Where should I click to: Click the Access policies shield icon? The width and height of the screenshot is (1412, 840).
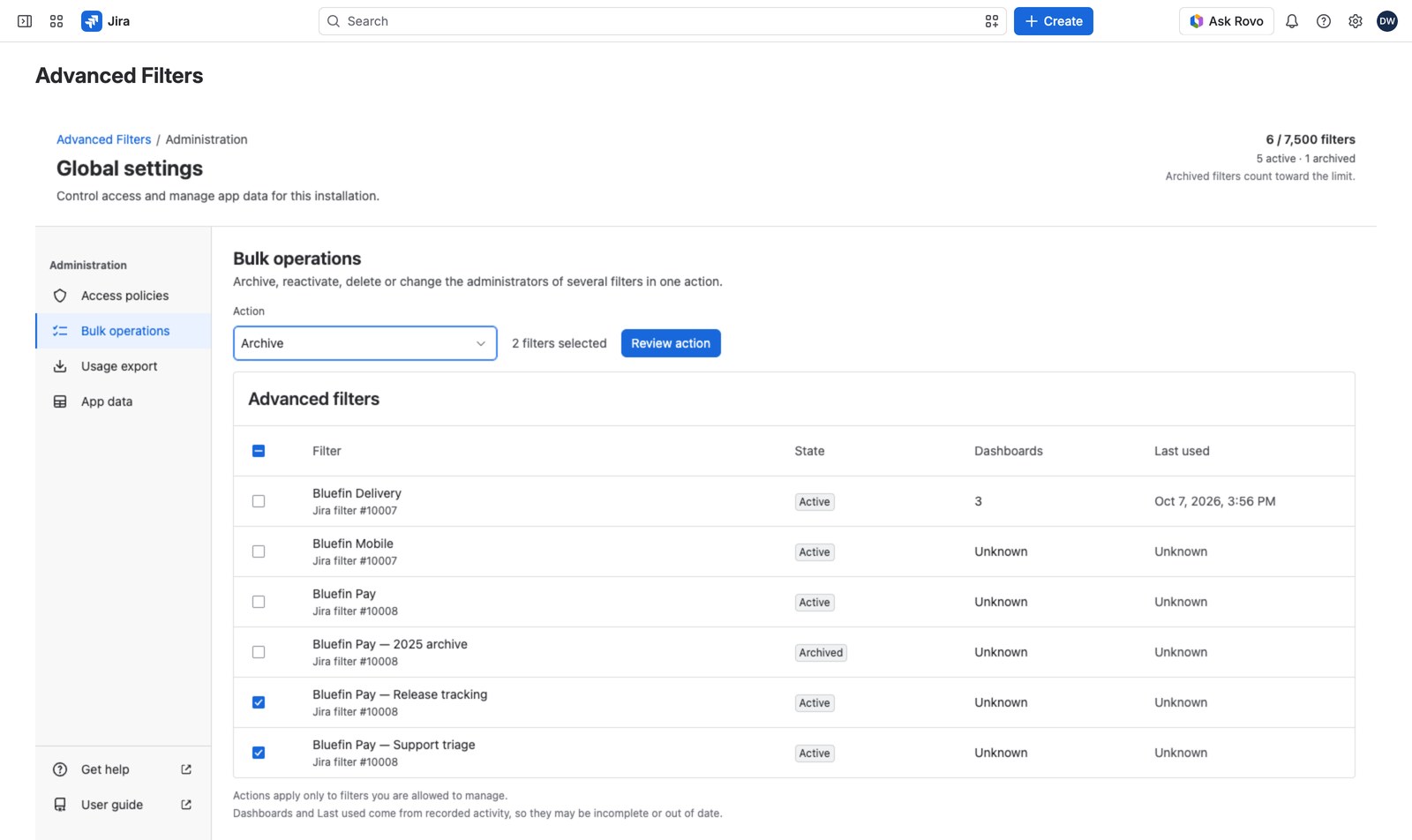[x=60, y=296]
